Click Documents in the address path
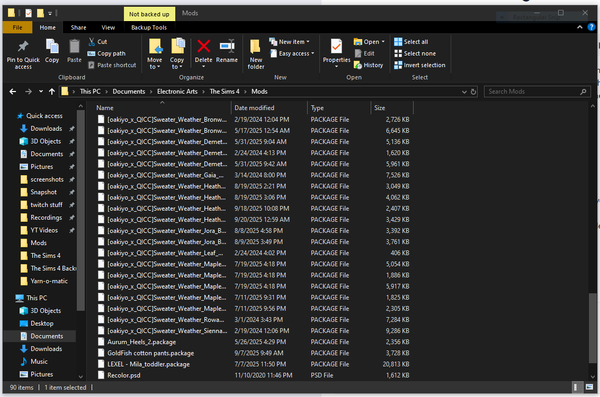Viewport: 600px width, 397px height. click(129, 91)
